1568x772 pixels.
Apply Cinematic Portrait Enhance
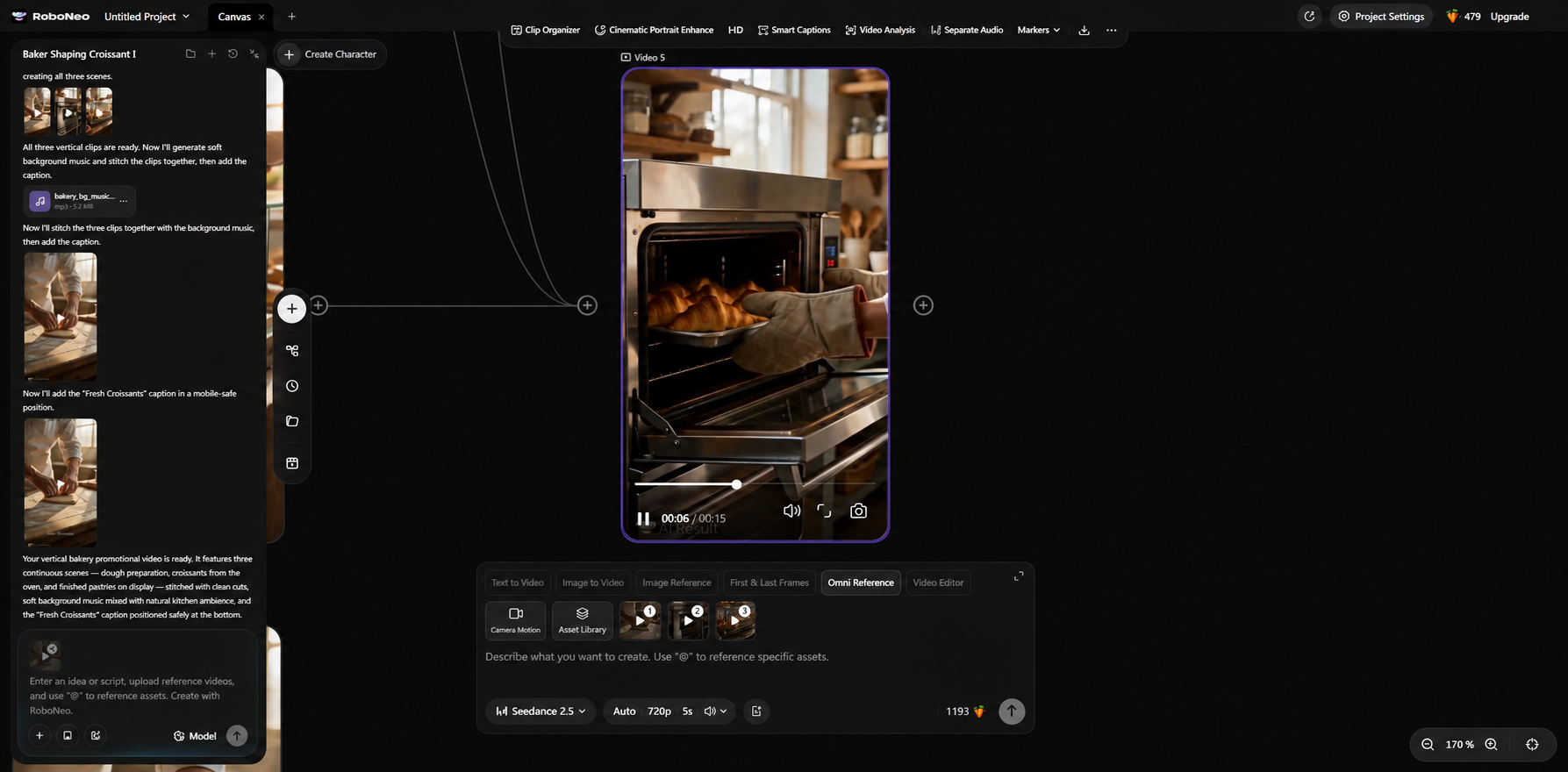[654, 30]
